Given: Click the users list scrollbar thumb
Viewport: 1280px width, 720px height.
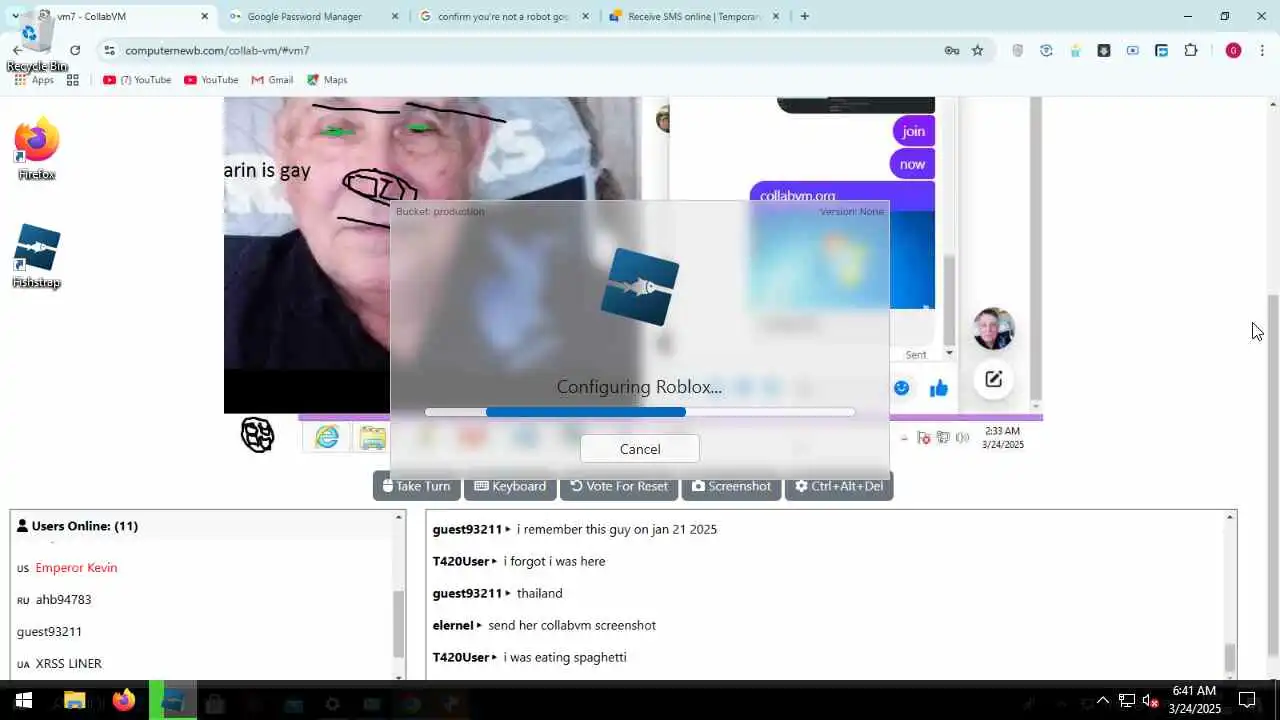Looking at the screenshot, I should pyautogui.click(x=399, y=624).
